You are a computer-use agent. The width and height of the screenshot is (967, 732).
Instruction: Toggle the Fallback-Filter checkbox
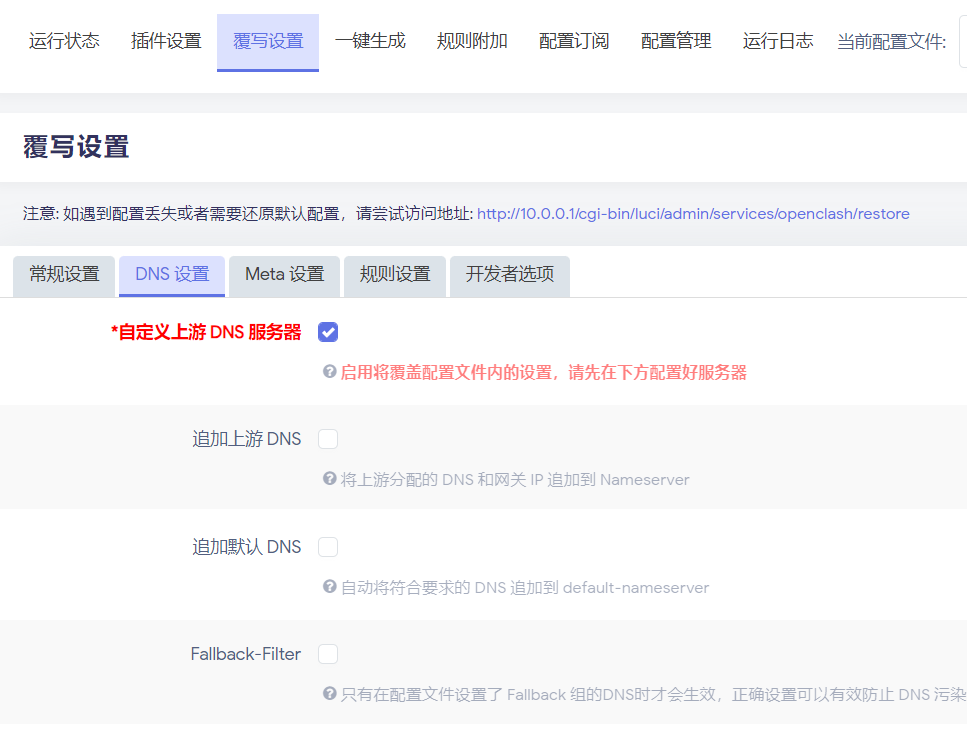[x=328, y=654]
